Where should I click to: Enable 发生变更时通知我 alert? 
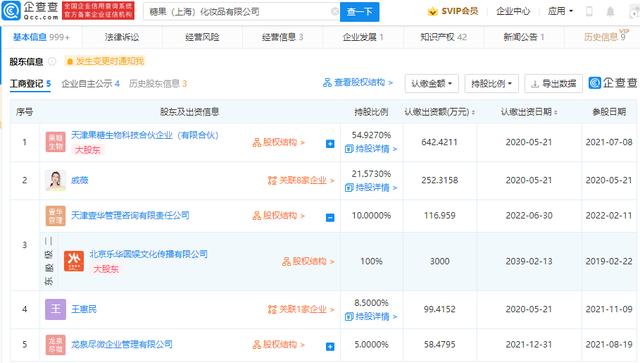pos(104,61)
